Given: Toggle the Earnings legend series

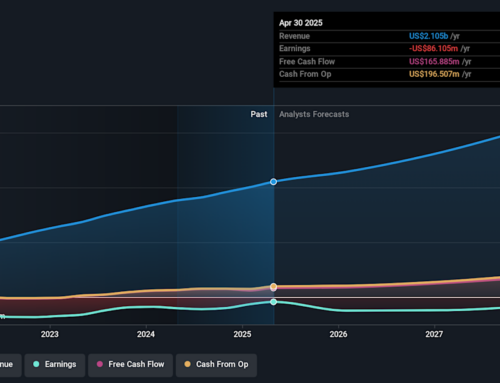Looking at the screenshot, I should coord(55,365).
